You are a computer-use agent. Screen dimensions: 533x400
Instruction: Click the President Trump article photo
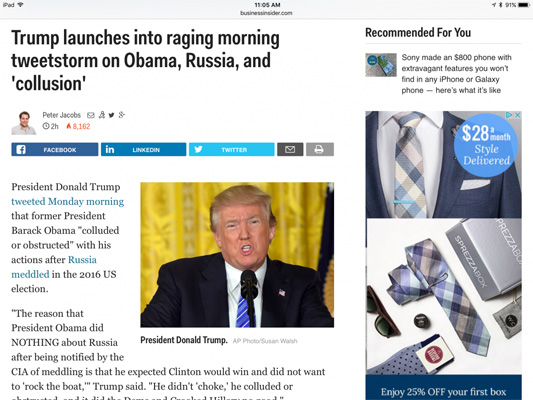click(237, 255)
